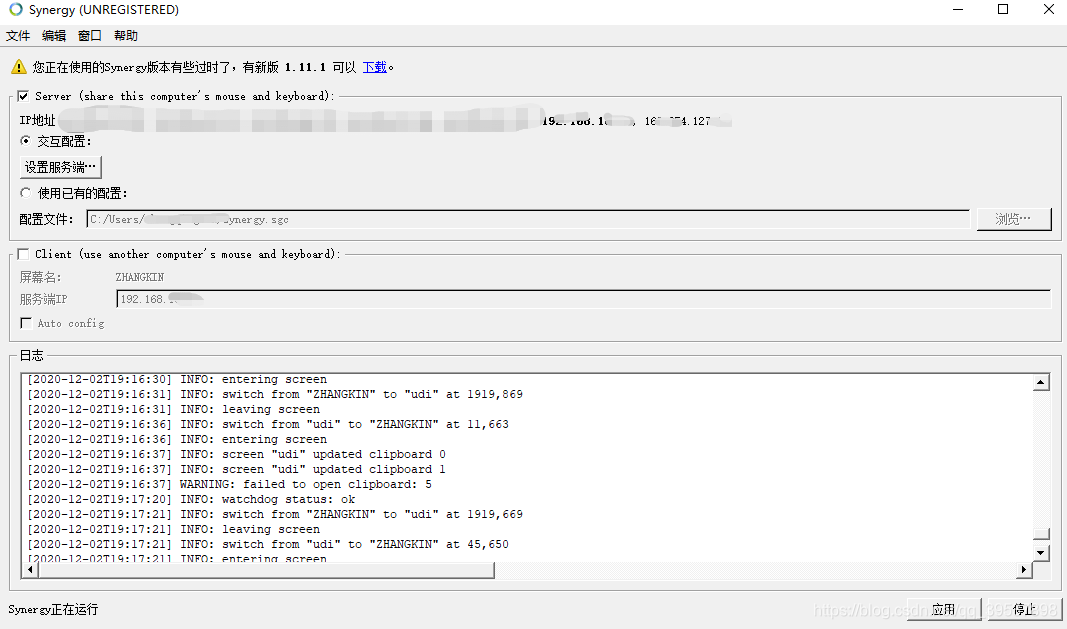Click the log scroll up arrow
This screenshot has height=629, width=1067.
tap(1040, 383)
